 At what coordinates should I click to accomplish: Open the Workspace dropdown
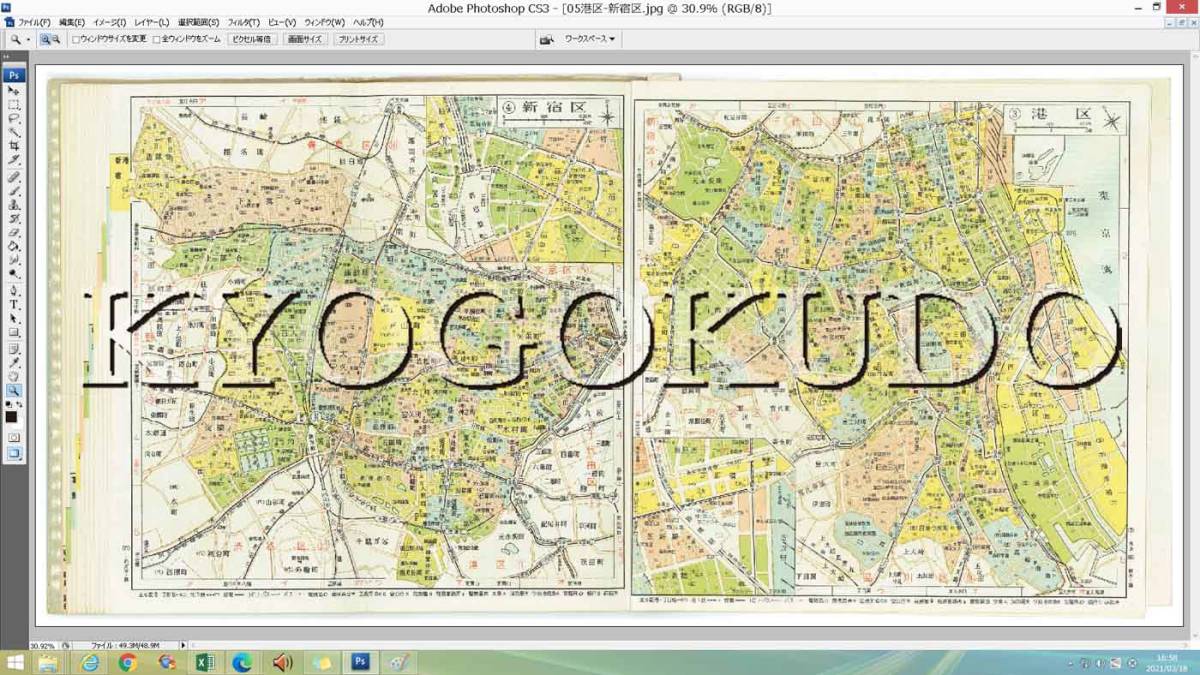pos(590,39)
